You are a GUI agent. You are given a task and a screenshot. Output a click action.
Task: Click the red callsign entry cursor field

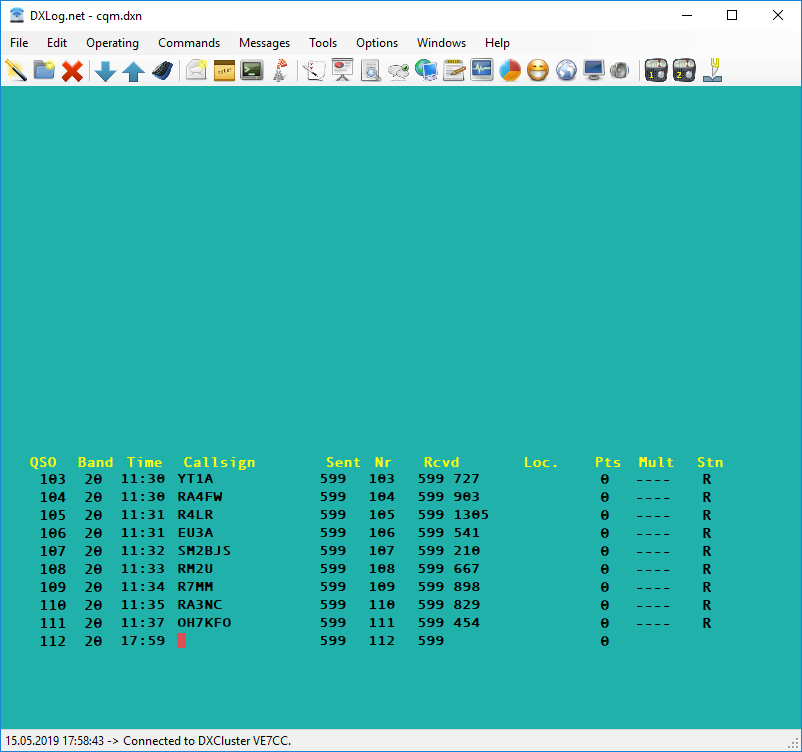[182, 640]
